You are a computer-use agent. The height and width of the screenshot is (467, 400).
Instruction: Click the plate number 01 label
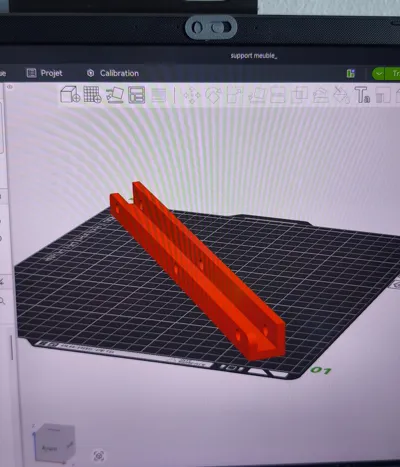pyautogui.click(x=321, y=370)
